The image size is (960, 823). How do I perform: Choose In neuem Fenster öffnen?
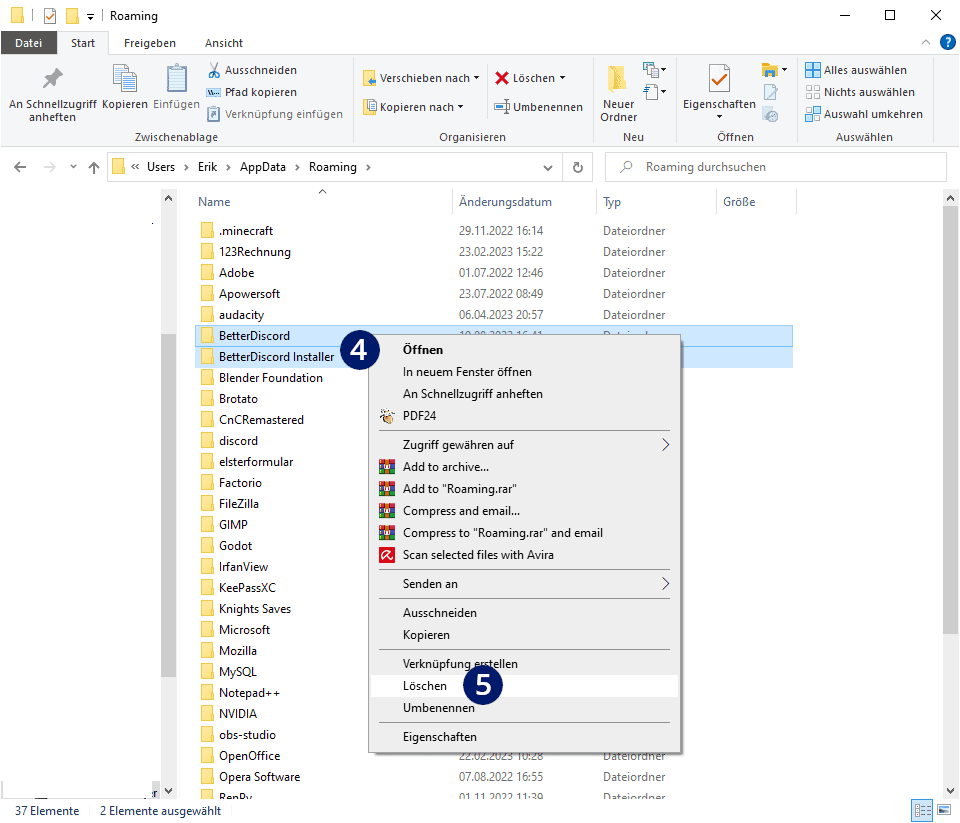click(524, 372)
